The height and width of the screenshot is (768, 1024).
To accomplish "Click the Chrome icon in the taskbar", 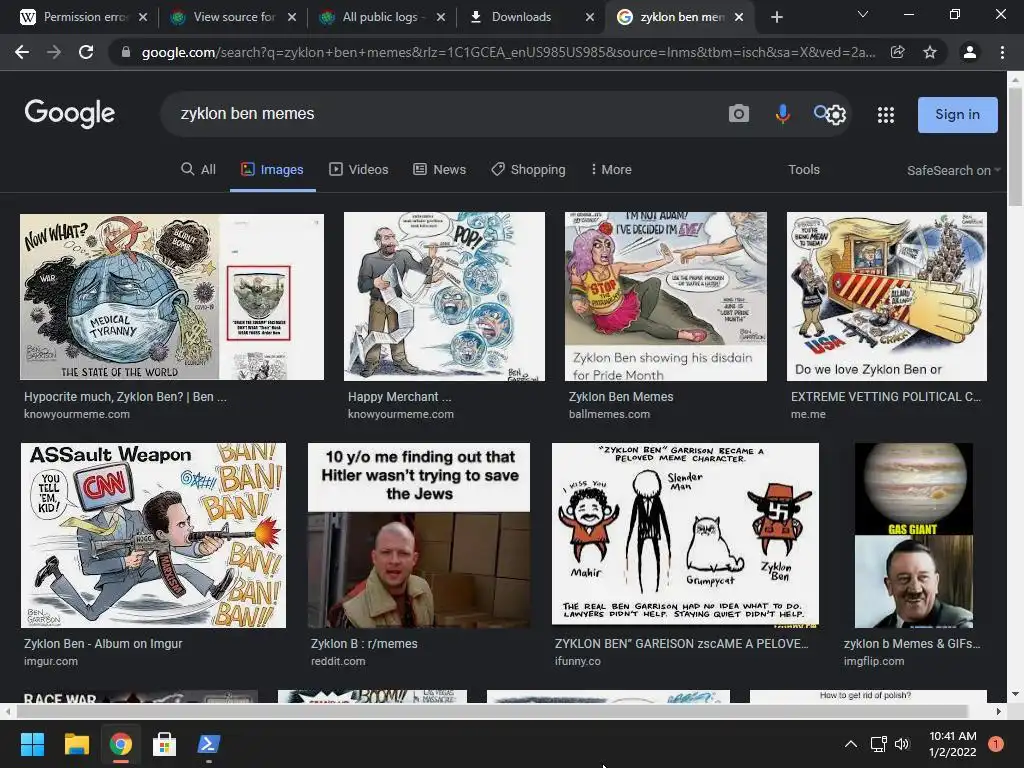I will (x=121, y=744).
